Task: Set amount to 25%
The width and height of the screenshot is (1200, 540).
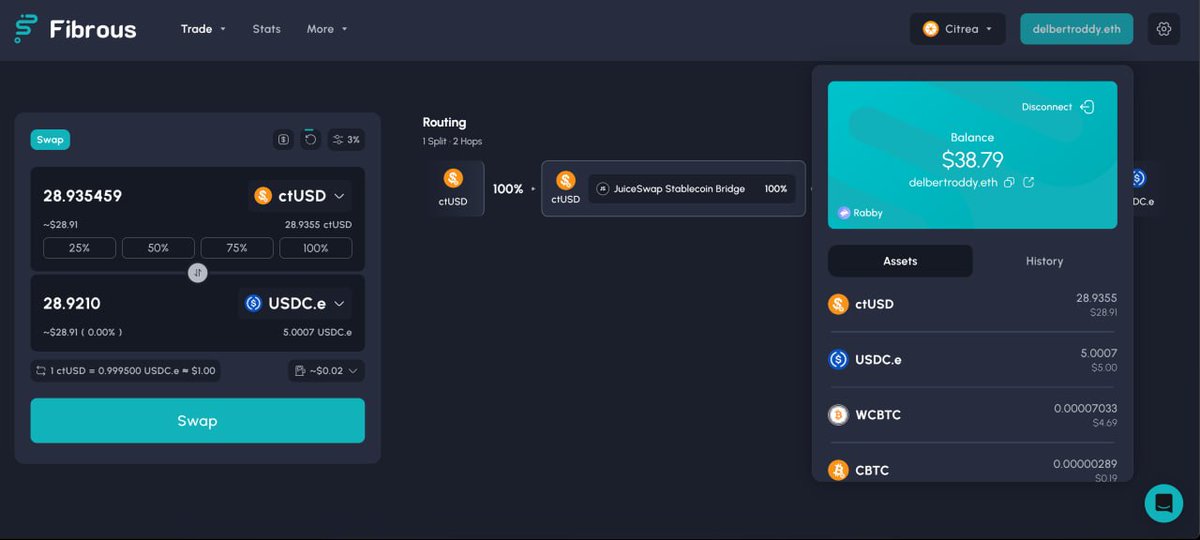Action: coord(79,248)
